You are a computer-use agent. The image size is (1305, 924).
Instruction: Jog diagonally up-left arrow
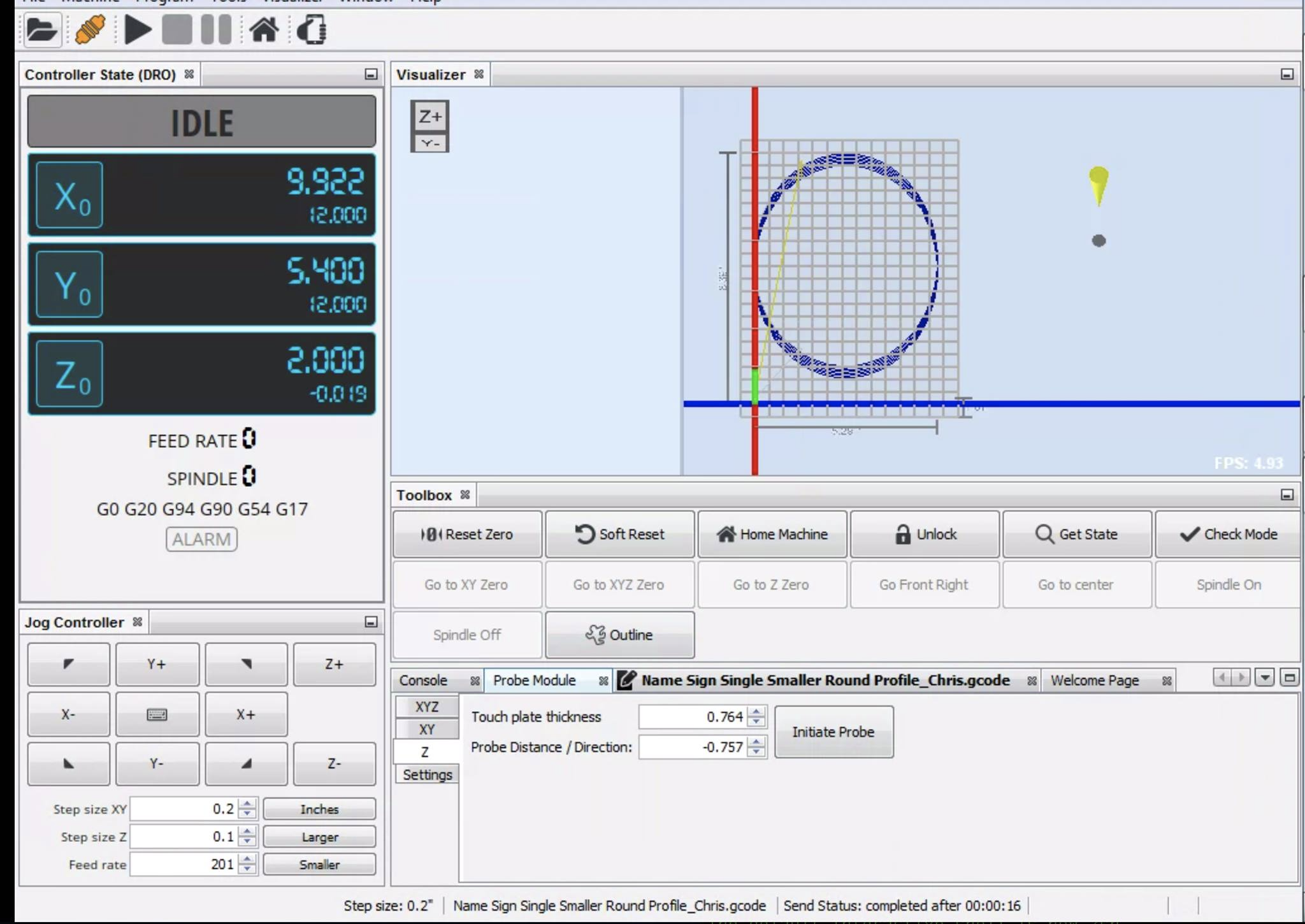(x=69, y=664)
